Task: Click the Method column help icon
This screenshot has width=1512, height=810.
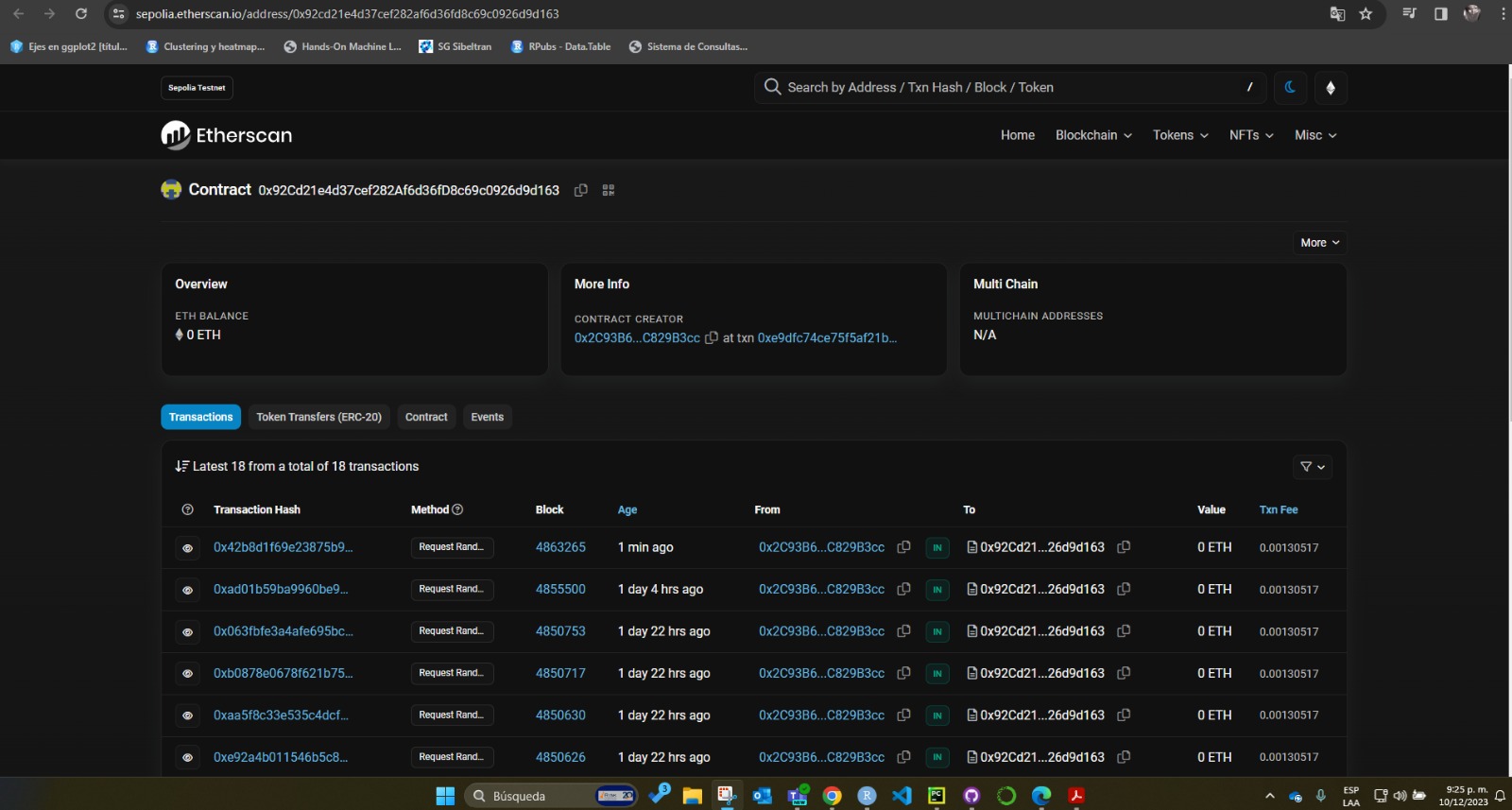Action: 457,509
